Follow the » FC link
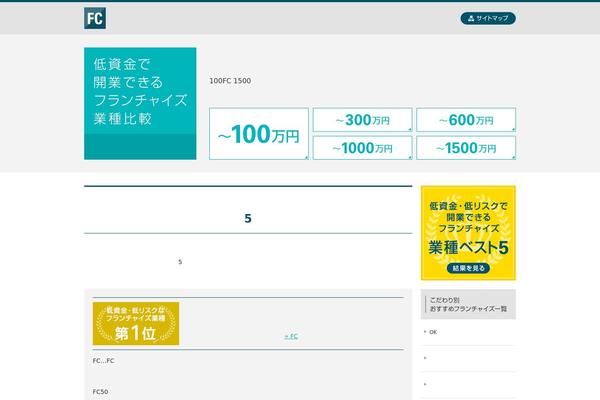 tap(291, 336)
